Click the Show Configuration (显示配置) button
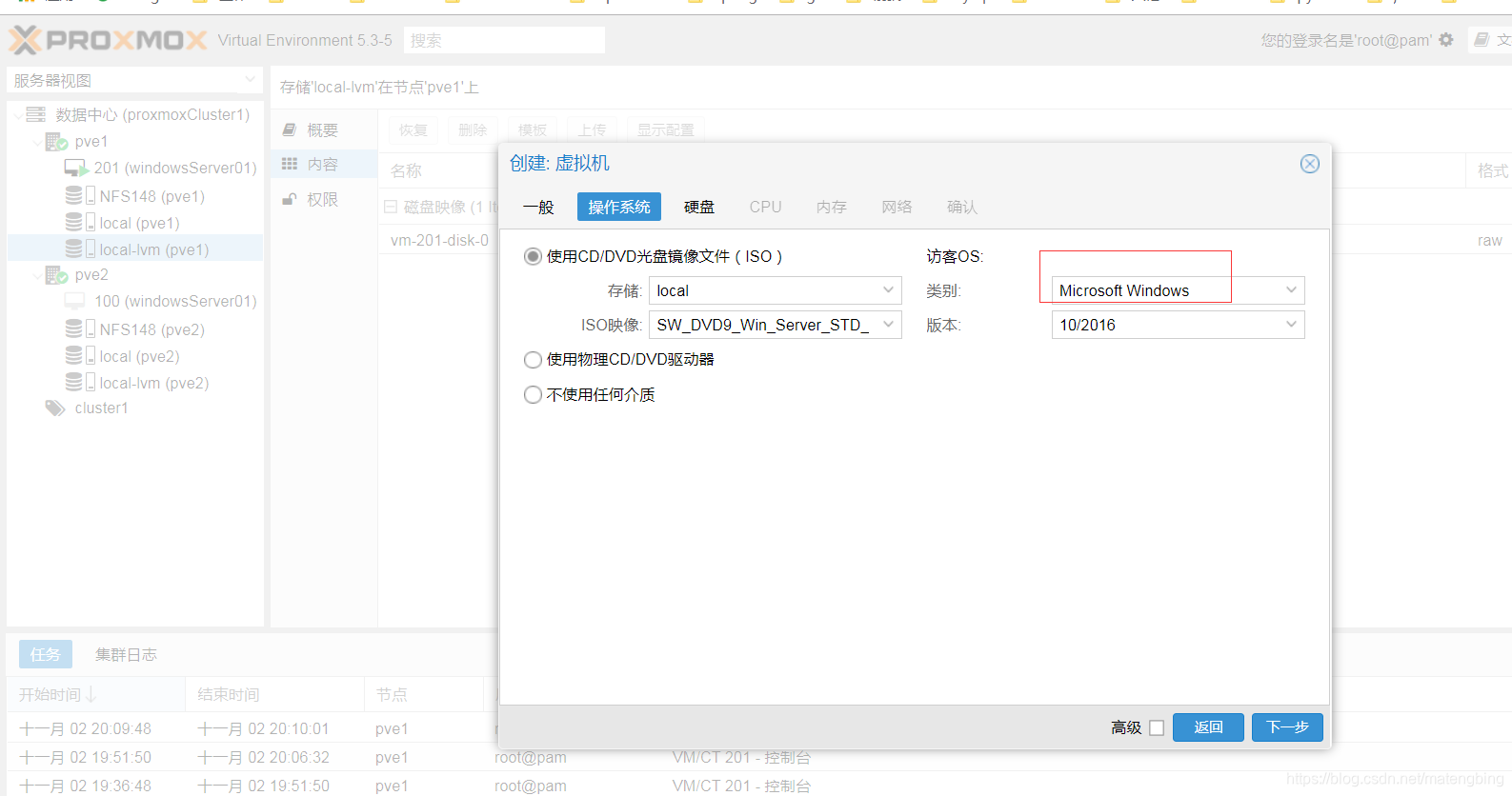 point(665,129)
